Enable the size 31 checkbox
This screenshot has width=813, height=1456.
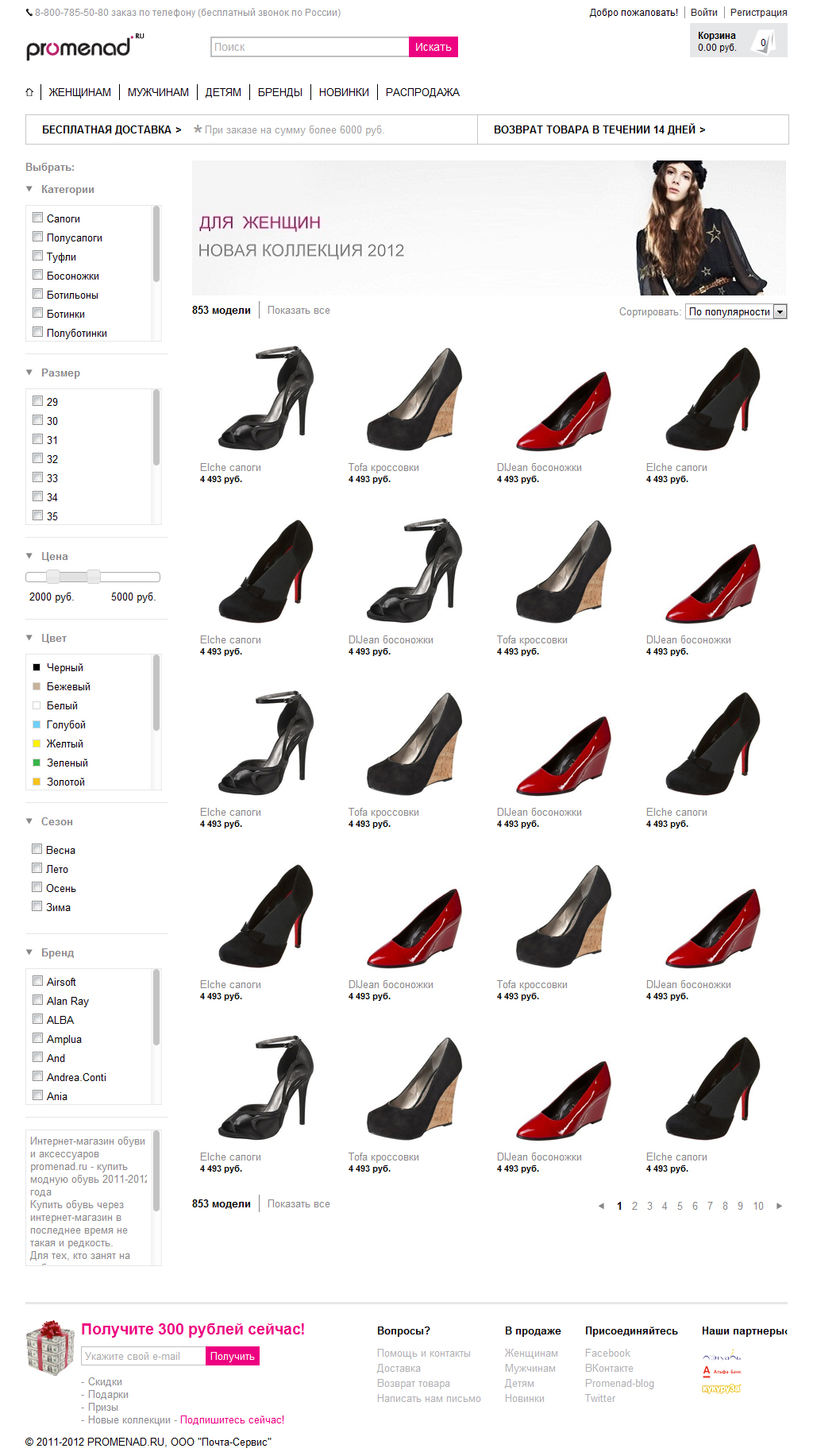37,439
